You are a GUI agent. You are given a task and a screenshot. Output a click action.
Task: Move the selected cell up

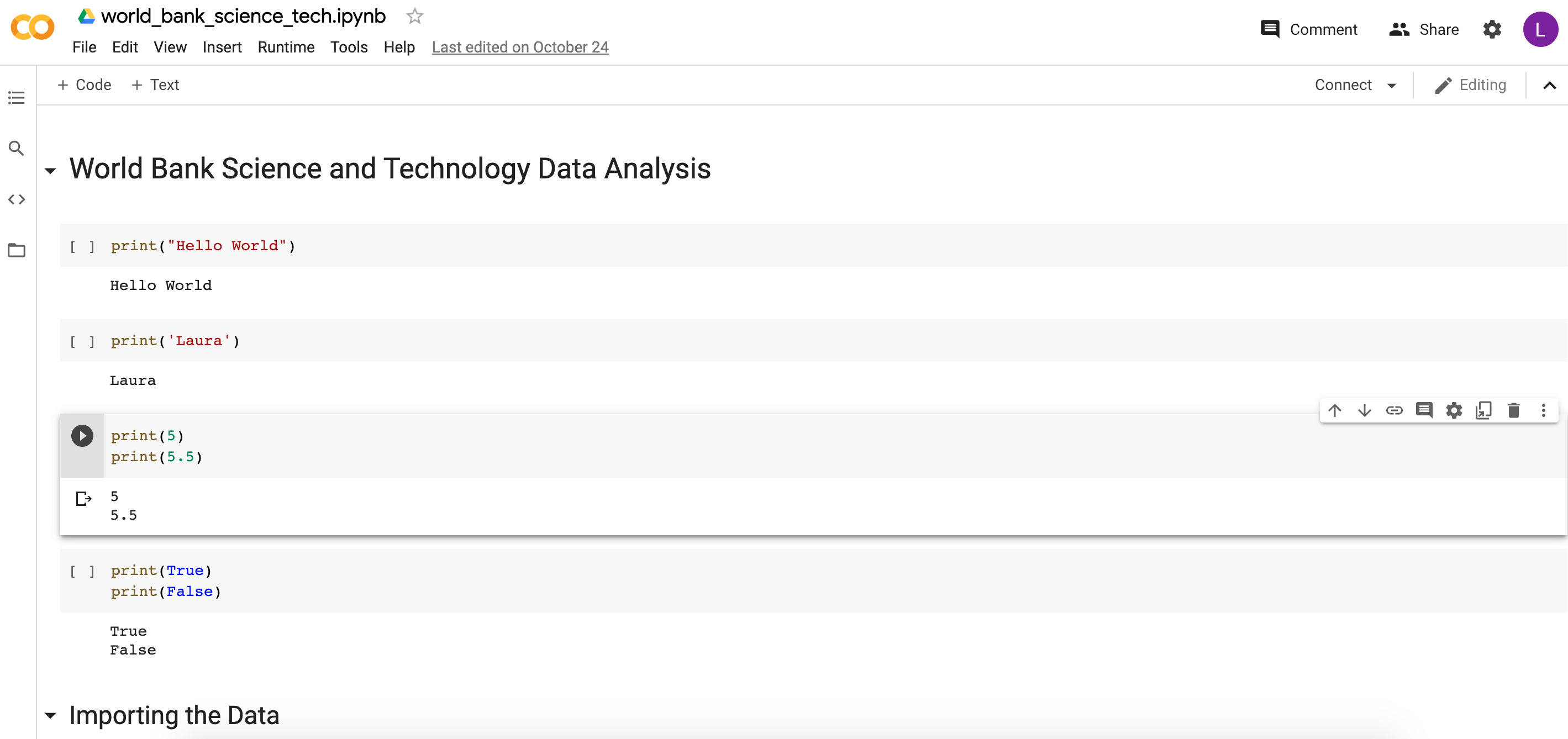click(x=1334, y=410)
